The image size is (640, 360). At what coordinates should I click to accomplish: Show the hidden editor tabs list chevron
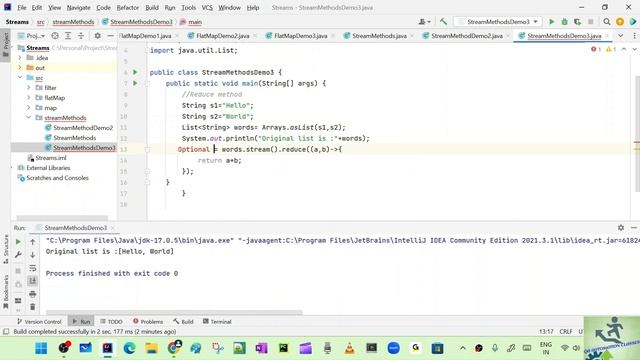tap(620, 36)
